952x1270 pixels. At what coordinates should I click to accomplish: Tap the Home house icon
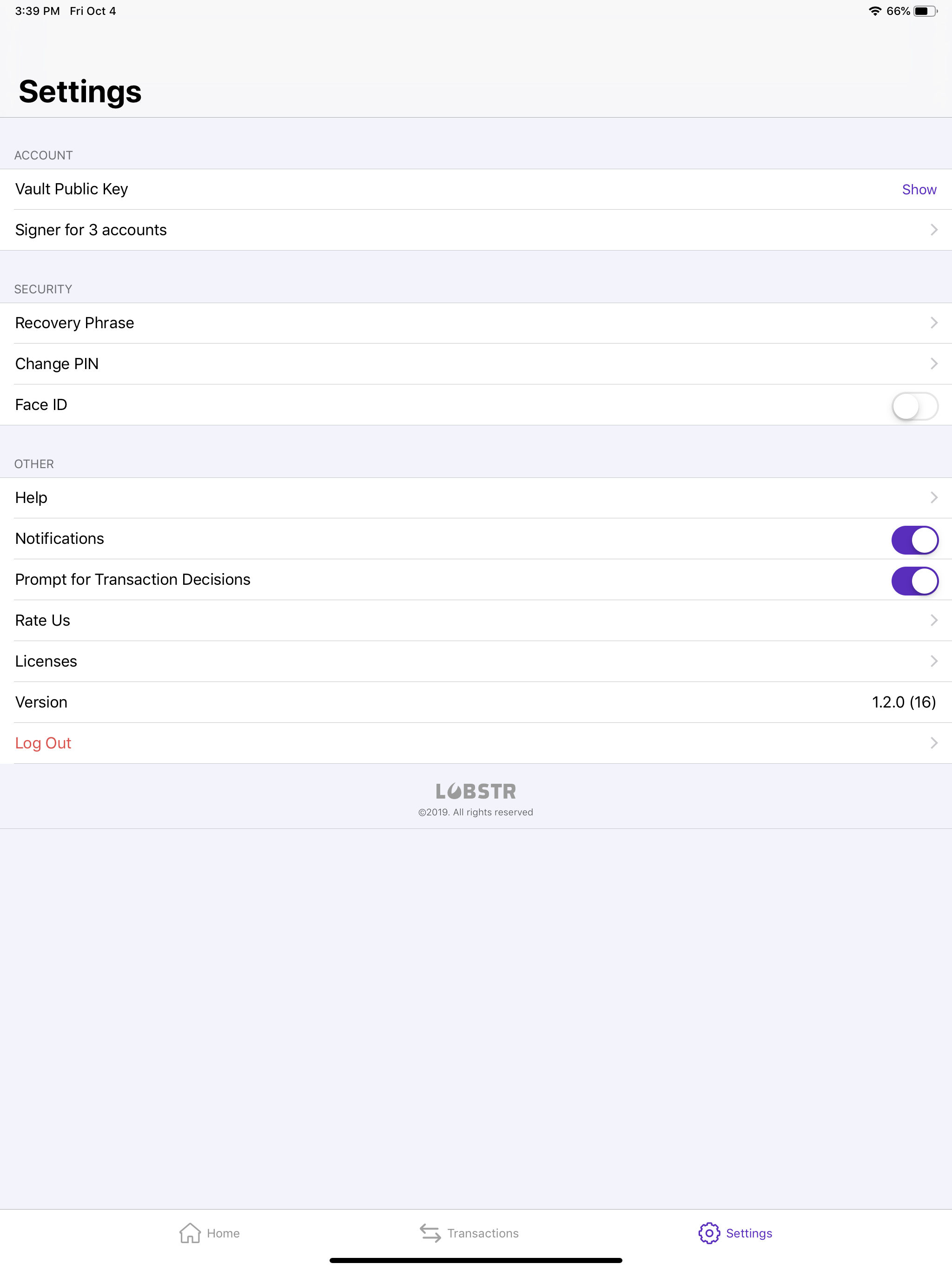pyautogui.click(x=190, y=1233)
